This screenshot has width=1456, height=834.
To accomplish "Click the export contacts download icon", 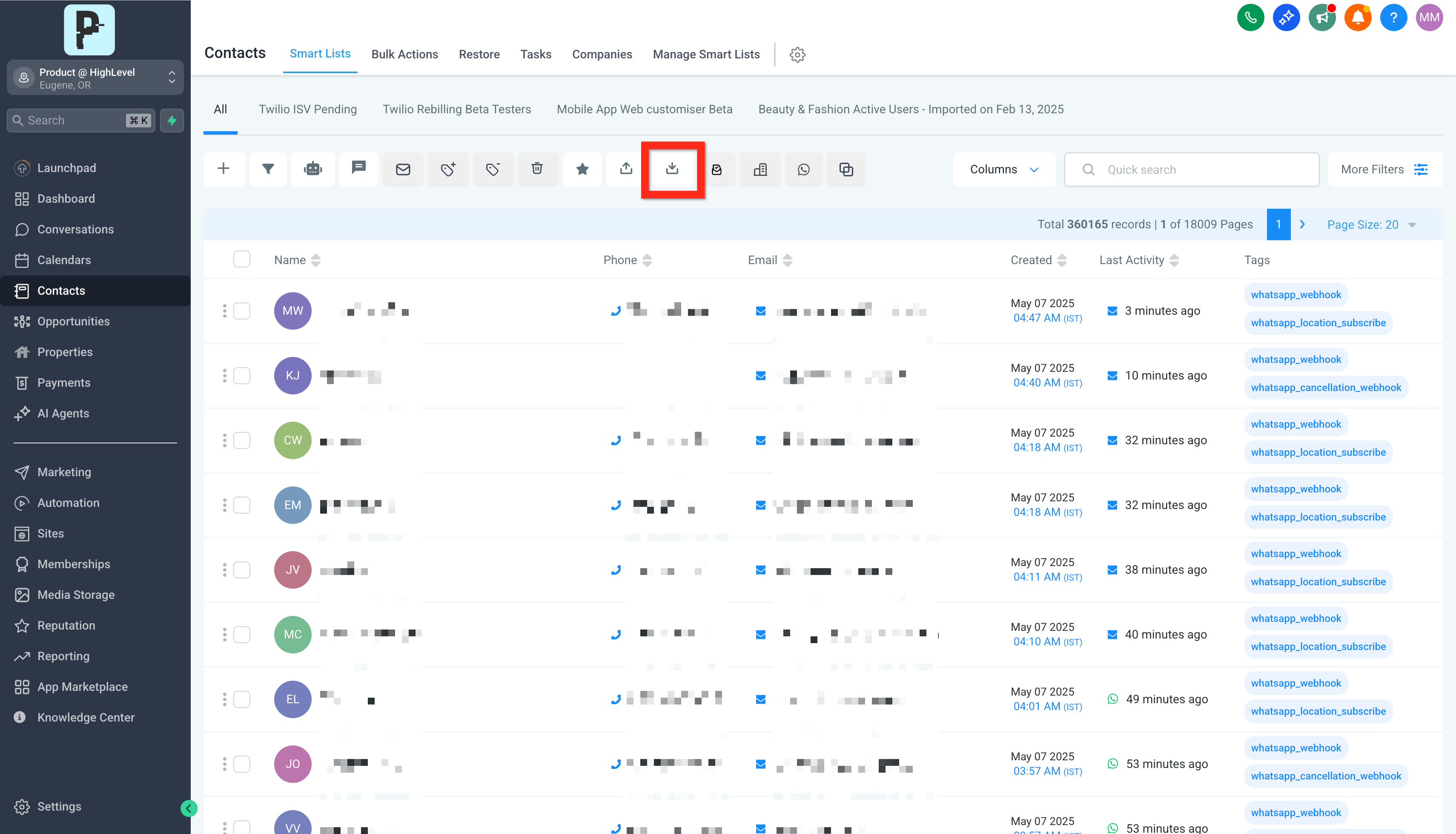I will [672, 169].
